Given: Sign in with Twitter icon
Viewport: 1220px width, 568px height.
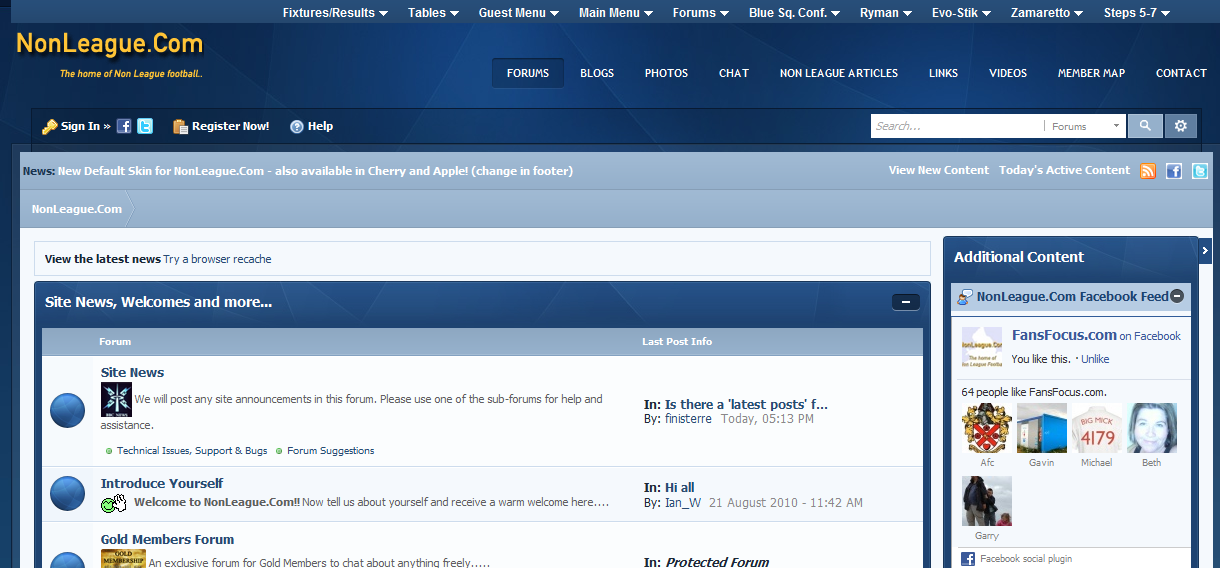Looking at the screenshot, I should click(x=145, y=126).
